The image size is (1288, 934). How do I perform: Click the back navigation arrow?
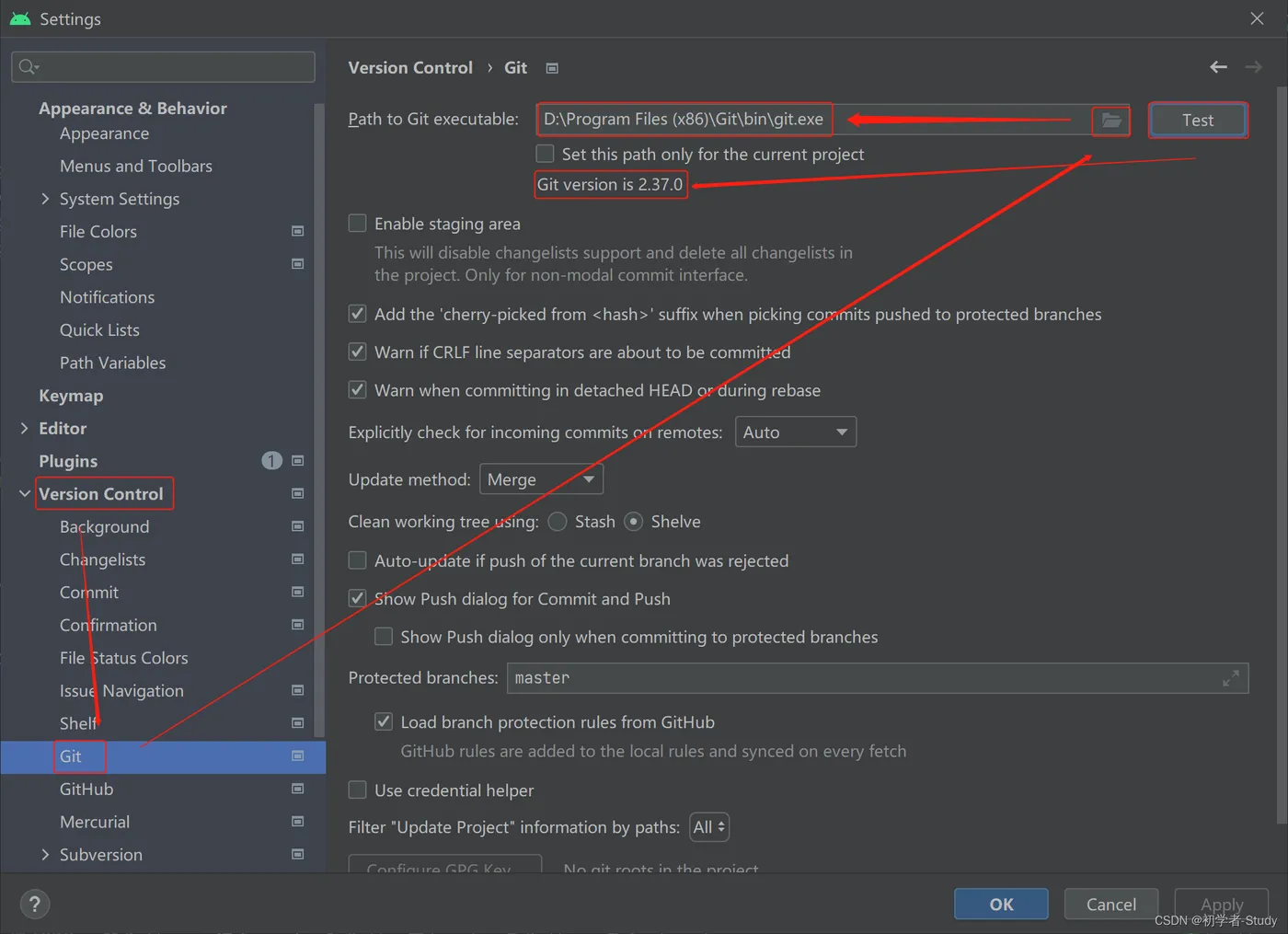(1218, 67)
